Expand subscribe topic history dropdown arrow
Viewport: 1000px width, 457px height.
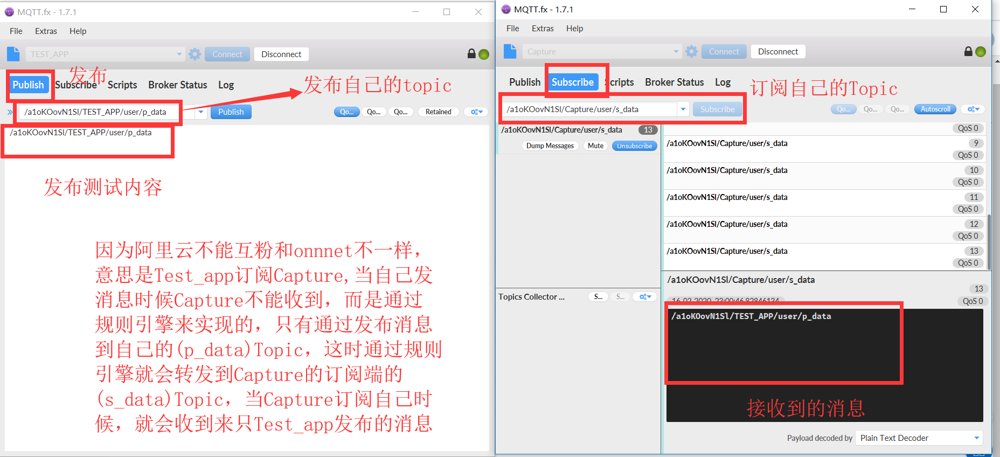coord(683,109)
